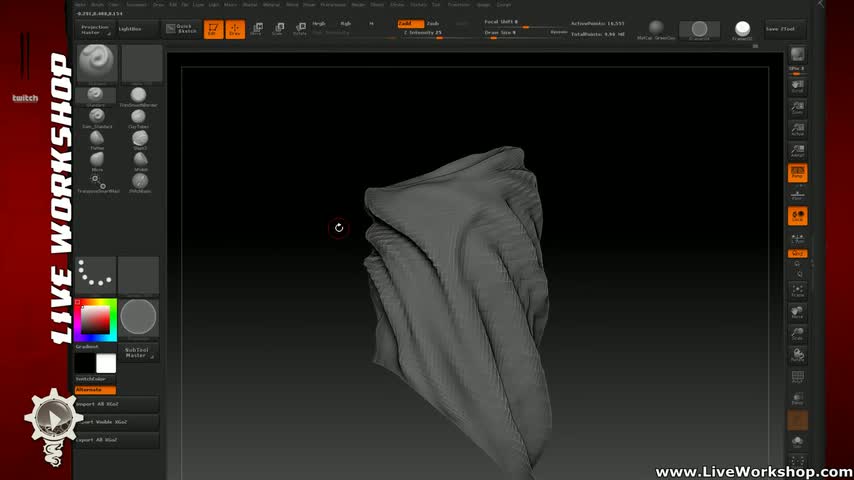Open SubTool Master plugin
854x480 pixels.
pyautogui.click(x=138, y=353)
